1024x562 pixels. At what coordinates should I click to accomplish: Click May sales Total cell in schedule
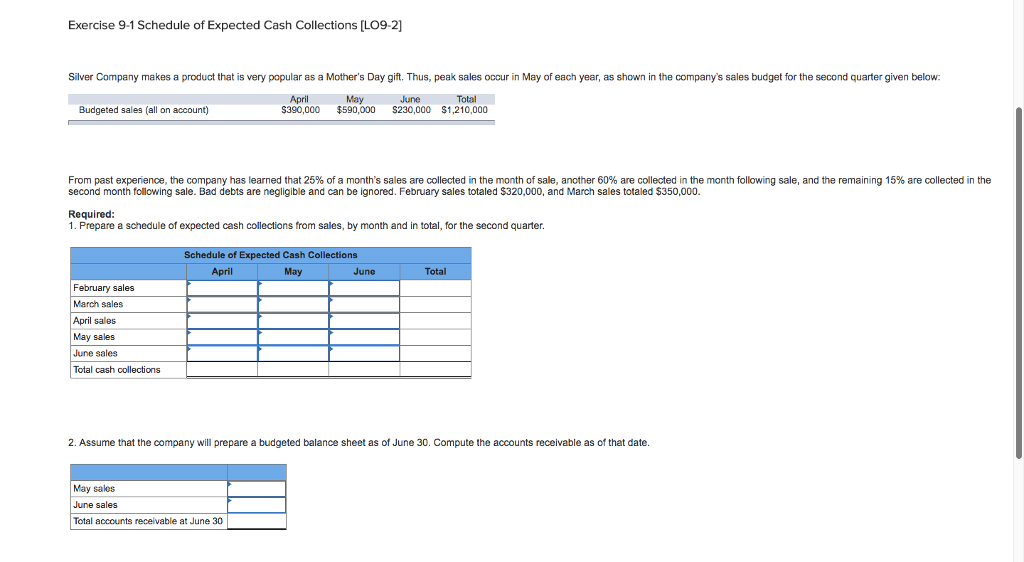pyautogui.click(x=436, y=337)
